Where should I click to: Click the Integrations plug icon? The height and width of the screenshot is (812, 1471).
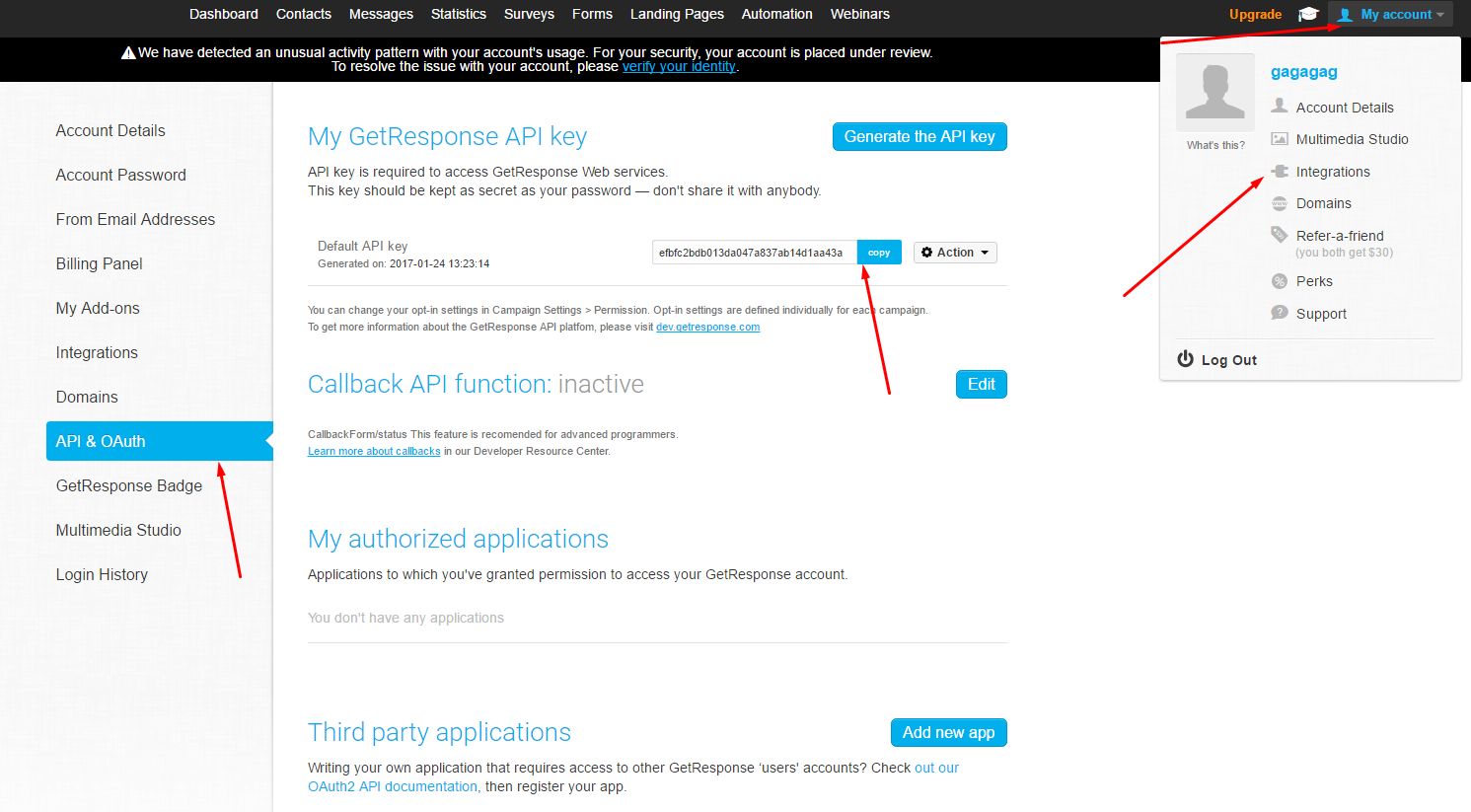pyautogui.click(x=1280, y=172)
